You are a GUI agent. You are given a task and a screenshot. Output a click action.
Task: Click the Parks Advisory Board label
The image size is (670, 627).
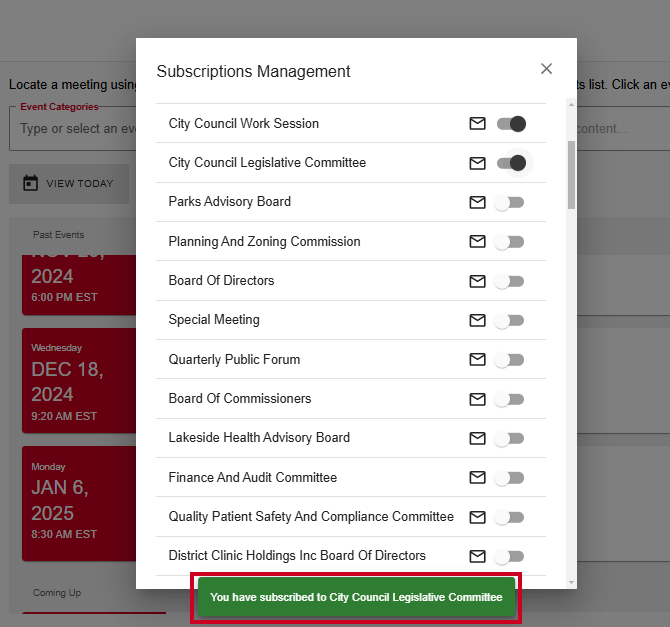[229, 201]
